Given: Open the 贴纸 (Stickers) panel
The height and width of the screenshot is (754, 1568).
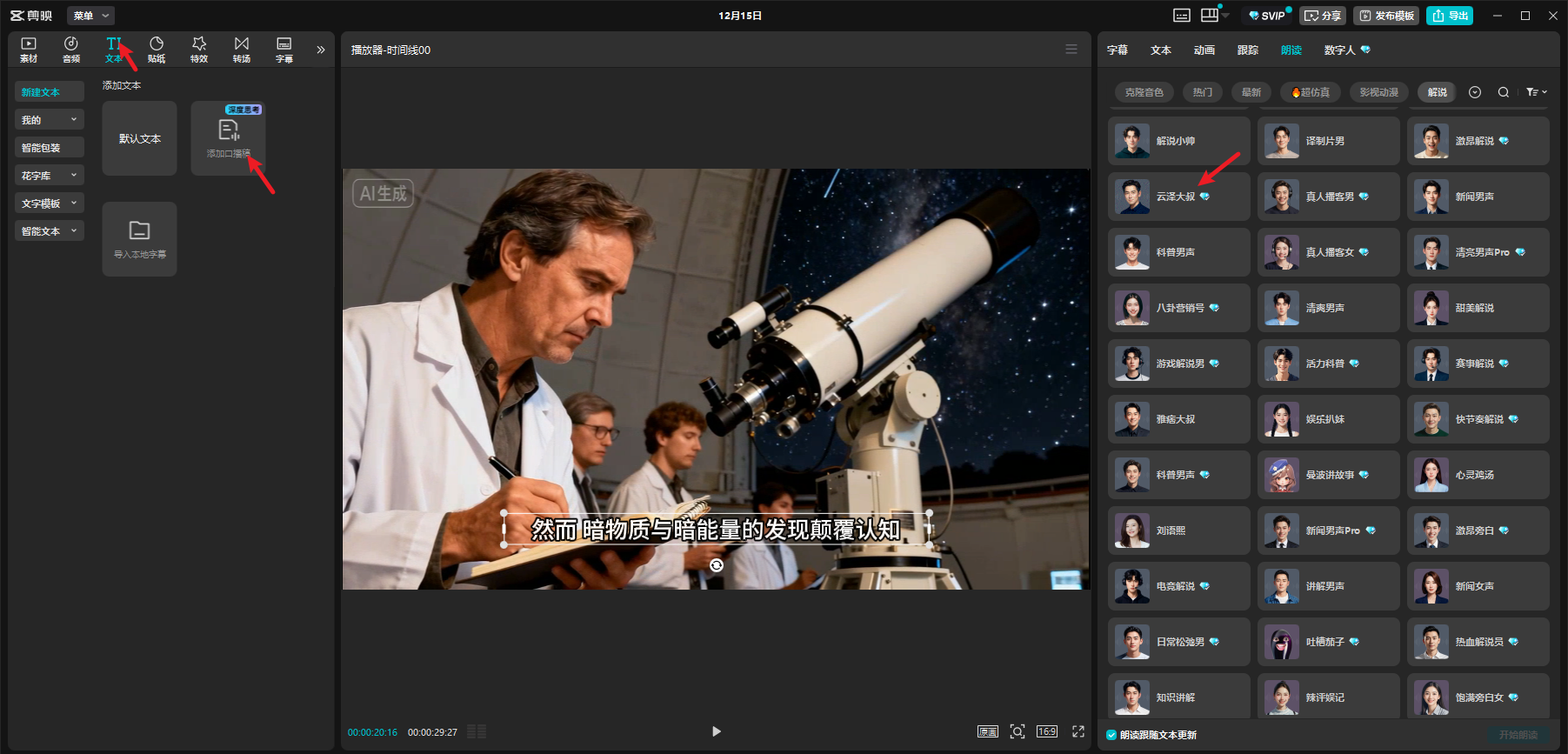Looking at the screenshot, I should point(157,50).
